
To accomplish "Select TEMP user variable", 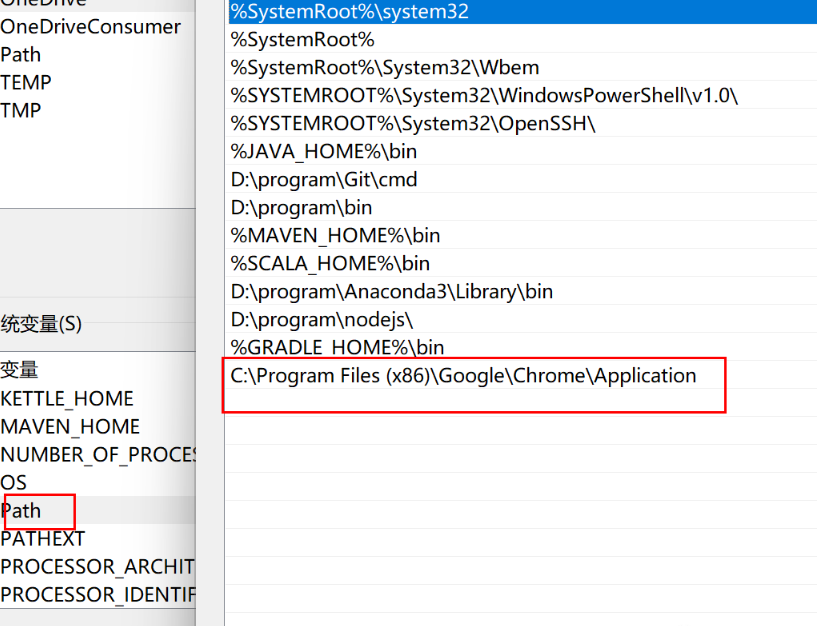I will (97, 82).
